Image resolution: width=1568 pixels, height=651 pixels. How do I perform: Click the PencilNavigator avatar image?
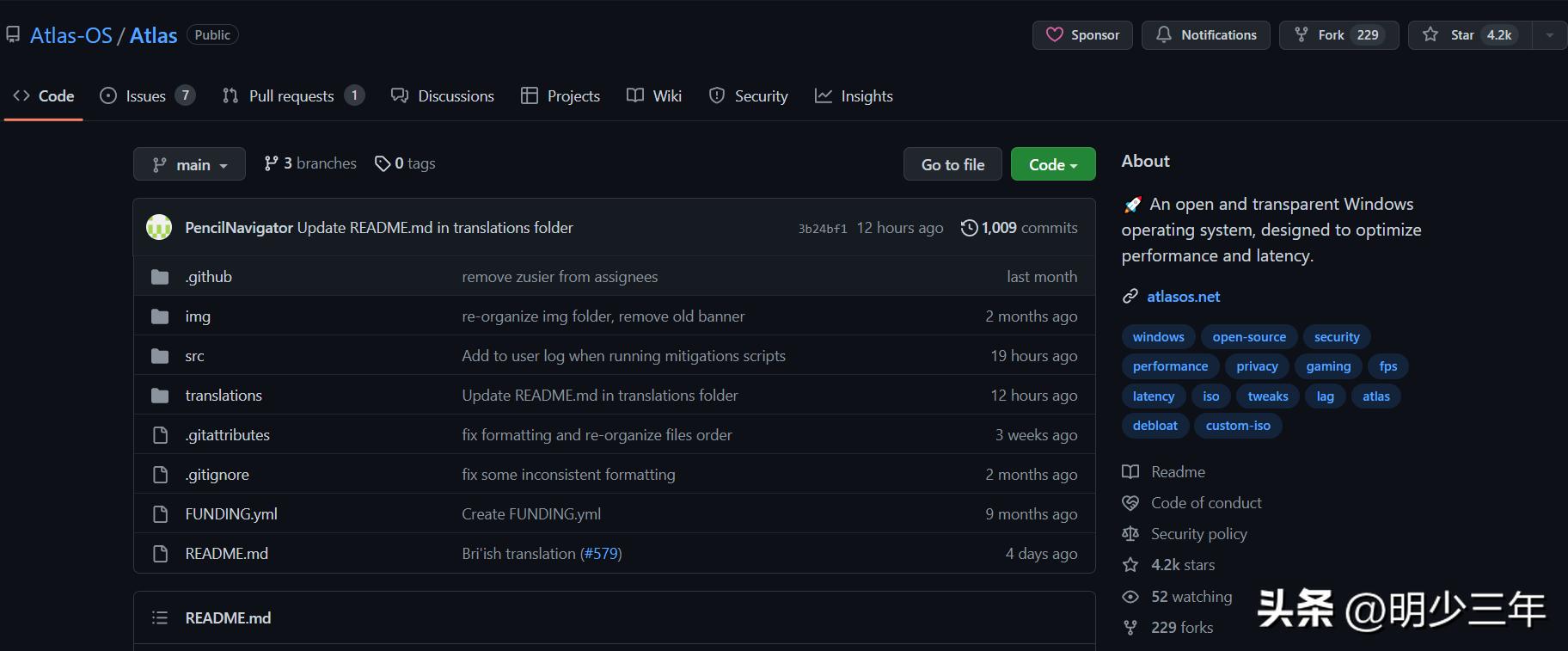159,227
